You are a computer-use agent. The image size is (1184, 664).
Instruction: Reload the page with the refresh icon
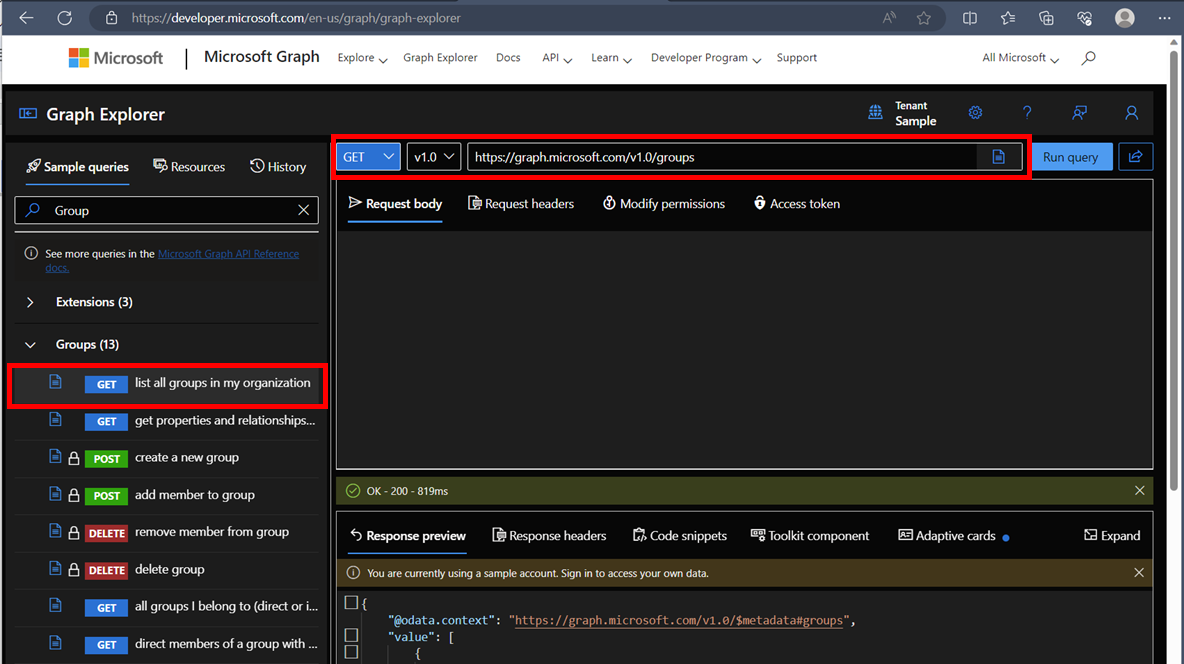pyautogui.click(x=65, y=18)
